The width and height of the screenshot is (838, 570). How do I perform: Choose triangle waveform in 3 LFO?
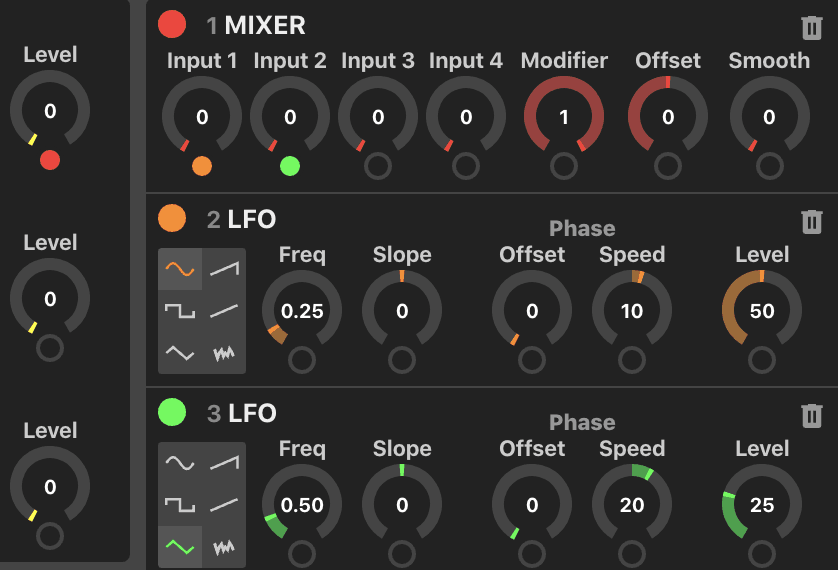180,547
